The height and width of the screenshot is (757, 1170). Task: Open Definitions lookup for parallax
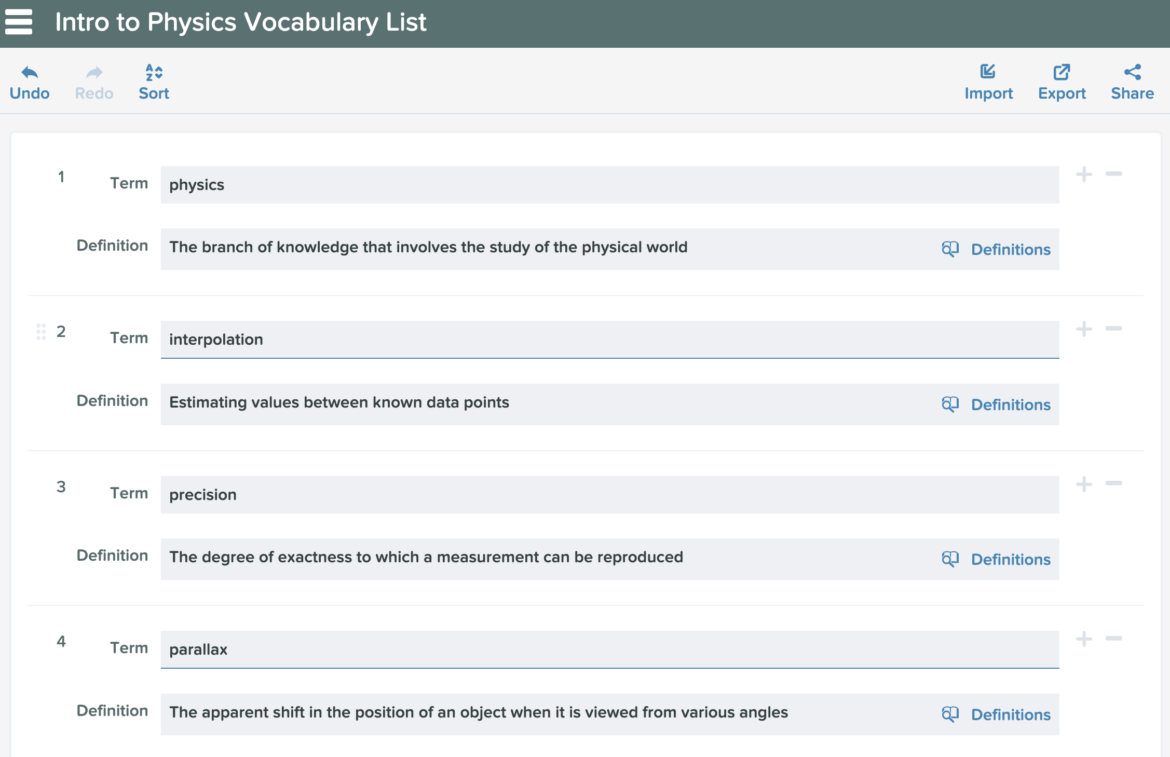click(x=996, y=714)
